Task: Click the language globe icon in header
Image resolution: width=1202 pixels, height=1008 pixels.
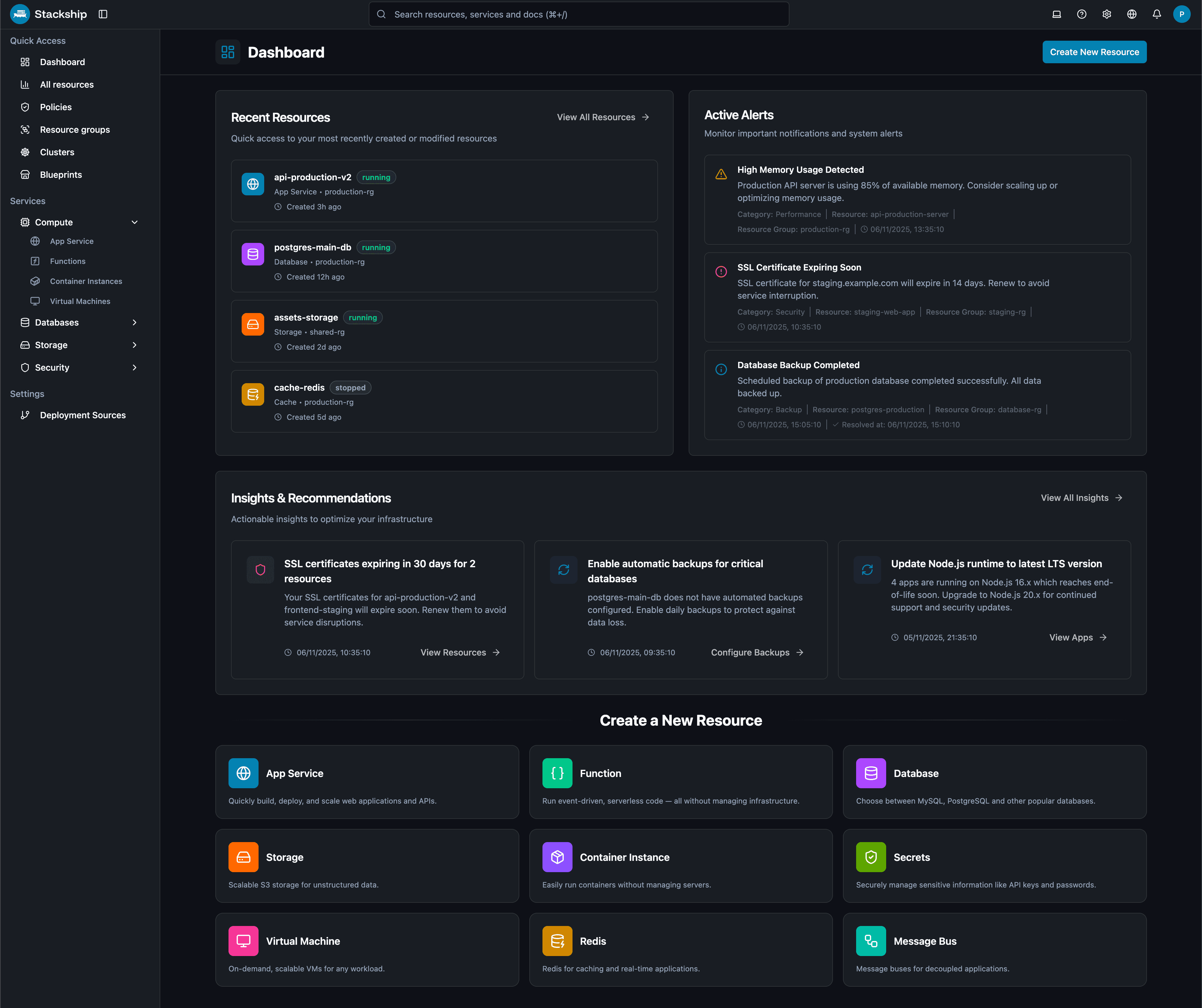Action: 1132,14
